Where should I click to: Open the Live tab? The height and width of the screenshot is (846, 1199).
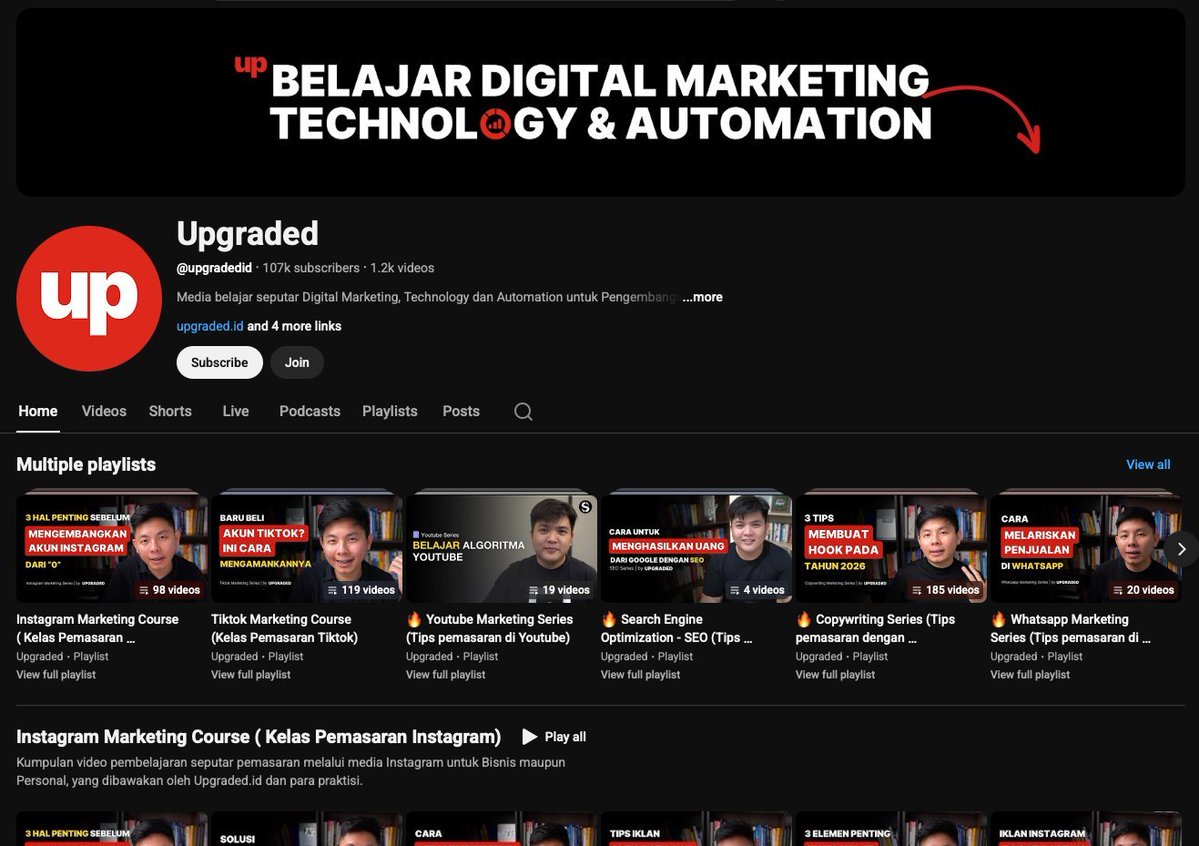236,411
